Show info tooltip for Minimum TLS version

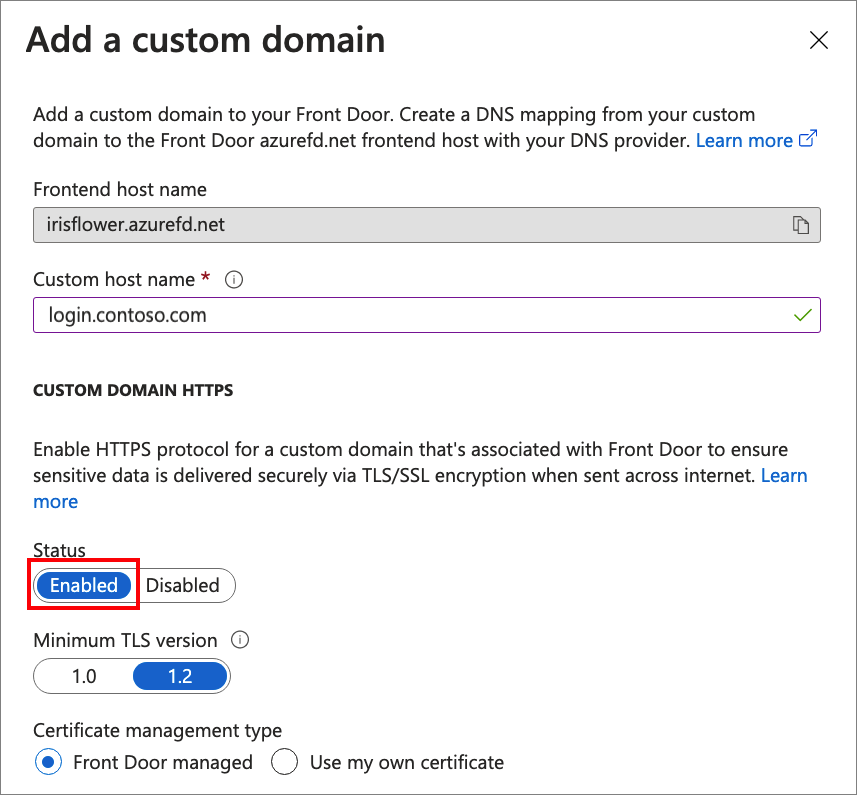click(x=240, y=640)
